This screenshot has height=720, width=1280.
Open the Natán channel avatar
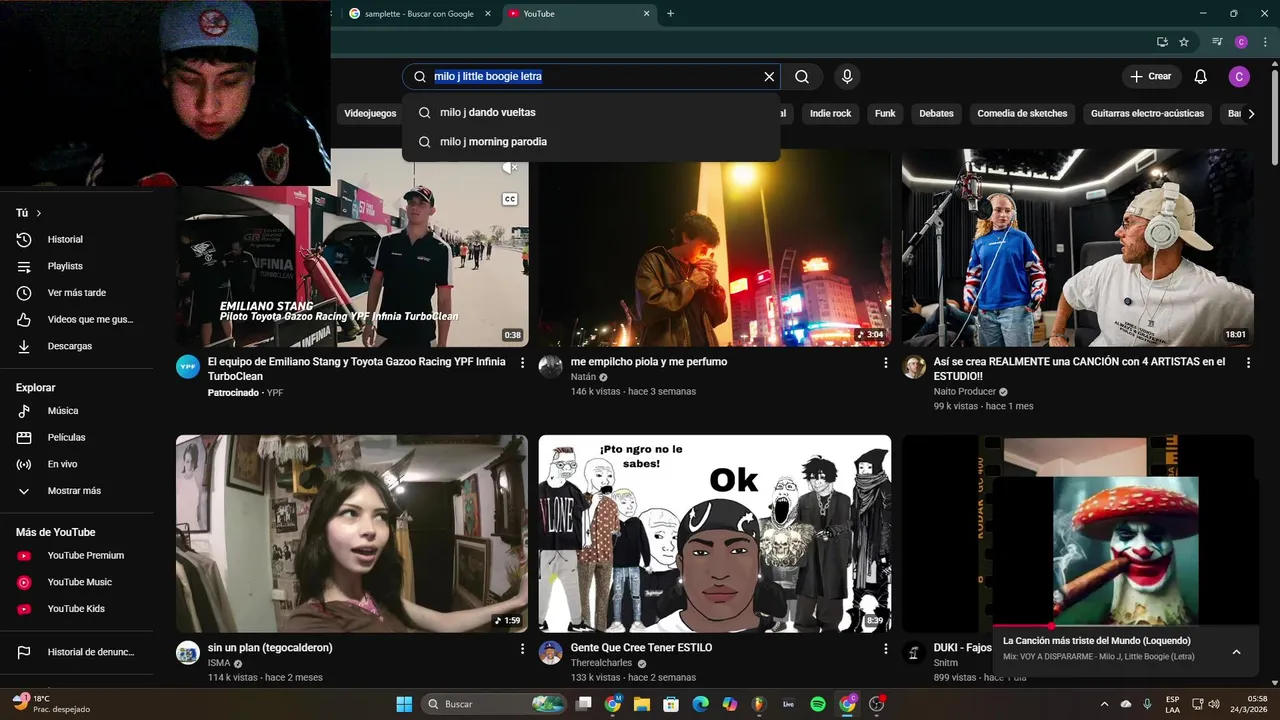click(x=551, y=366)
